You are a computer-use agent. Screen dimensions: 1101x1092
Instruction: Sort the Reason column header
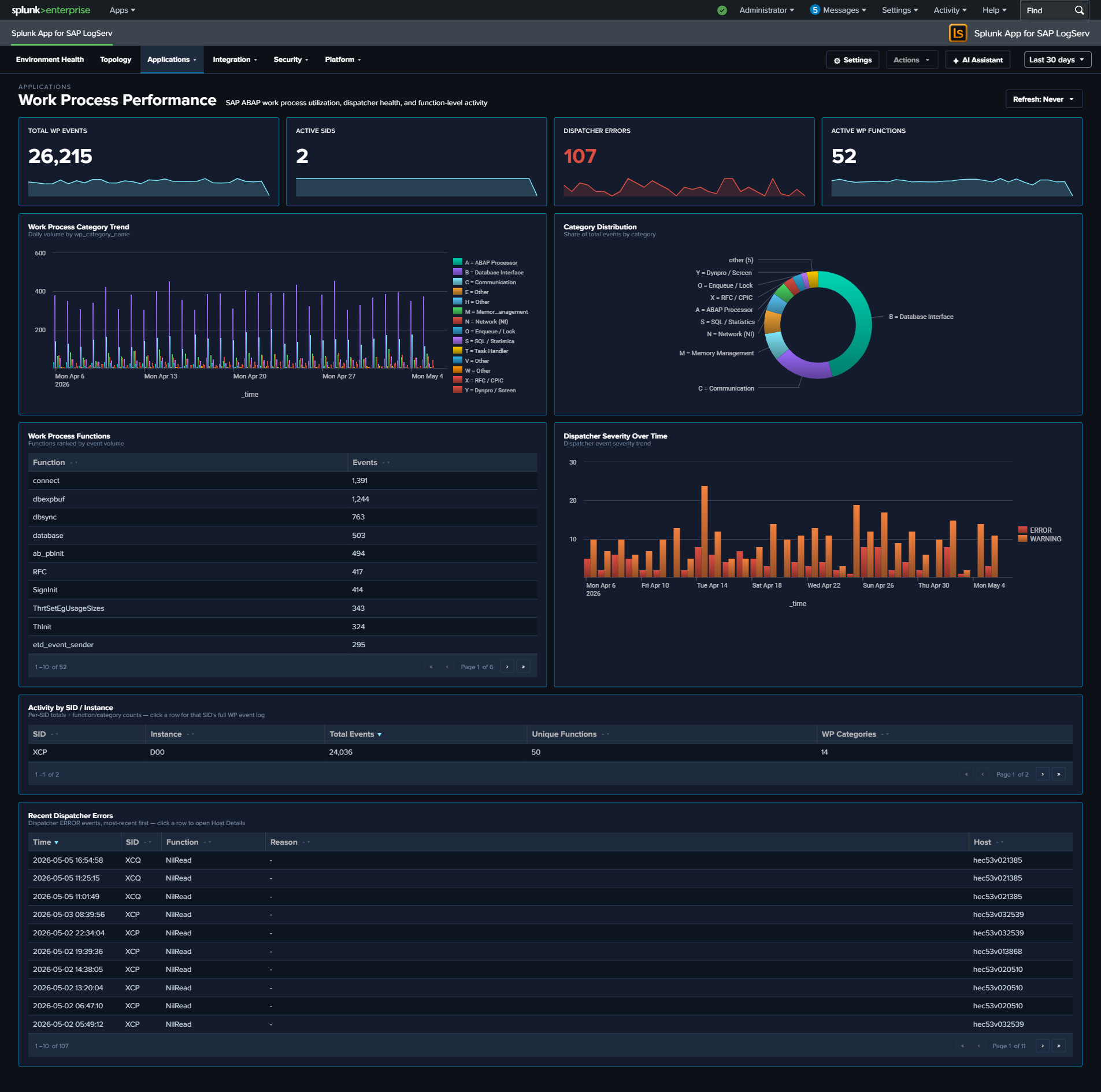[290, 842]
